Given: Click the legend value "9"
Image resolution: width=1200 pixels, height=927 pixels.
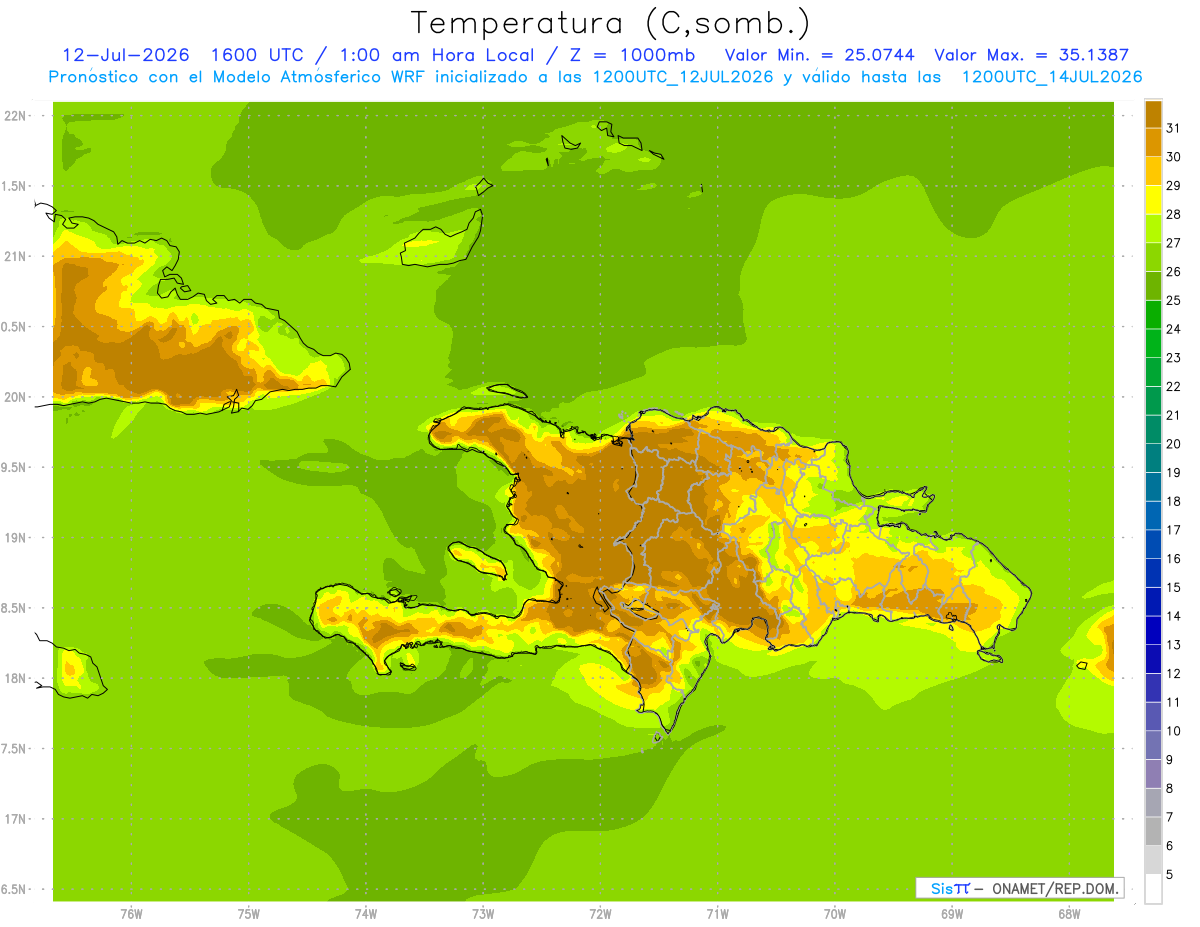Looking at the screenshot, I should point(1170,760).
